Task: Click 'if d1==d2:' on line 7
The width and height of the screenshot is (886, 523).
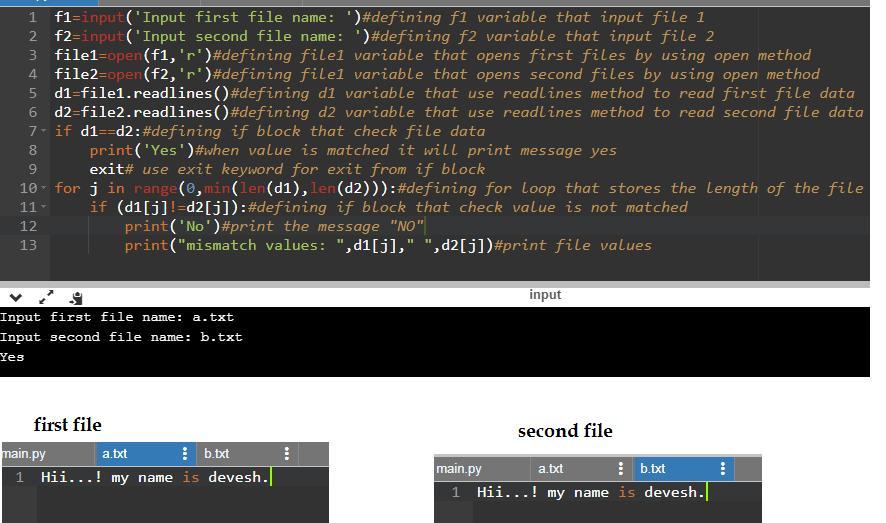Action: (x=98, y=132)
